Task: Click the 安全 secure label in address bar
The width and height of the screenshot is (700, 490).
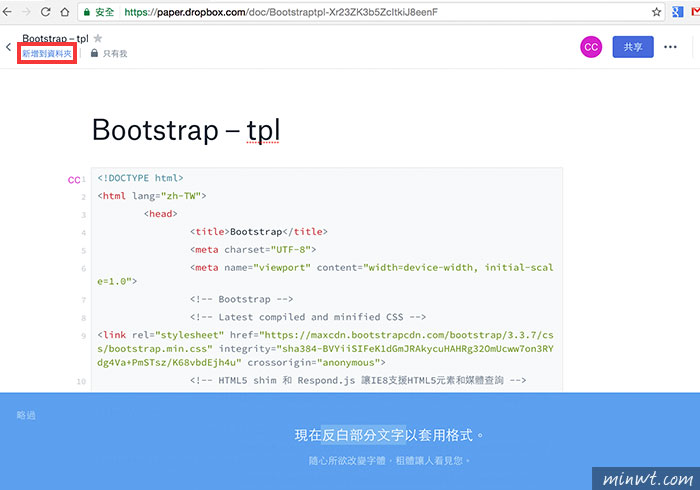Action: [x=104, y=12]
